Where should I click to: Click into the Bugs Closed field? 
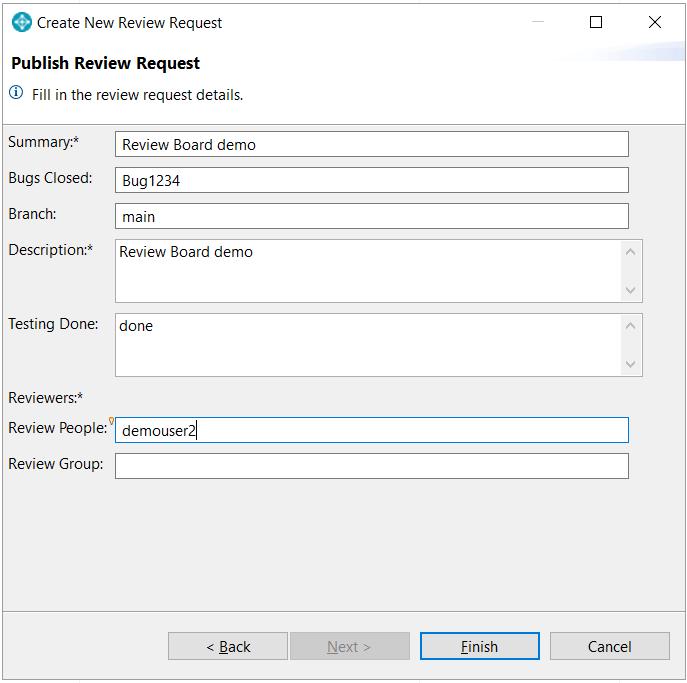[372, 180]
